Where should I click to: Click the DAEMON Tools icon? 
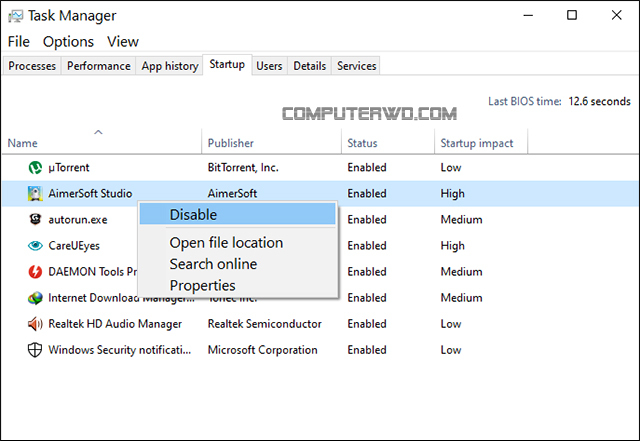pyautogui.click(x=35, y=272)
